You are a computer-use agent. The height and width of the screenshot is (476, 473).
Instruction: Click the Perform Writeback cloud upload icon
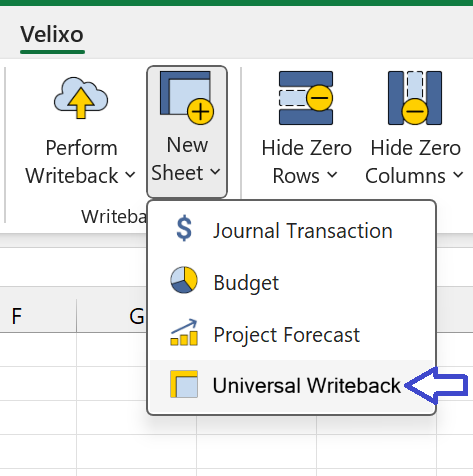tap(81, 98)
